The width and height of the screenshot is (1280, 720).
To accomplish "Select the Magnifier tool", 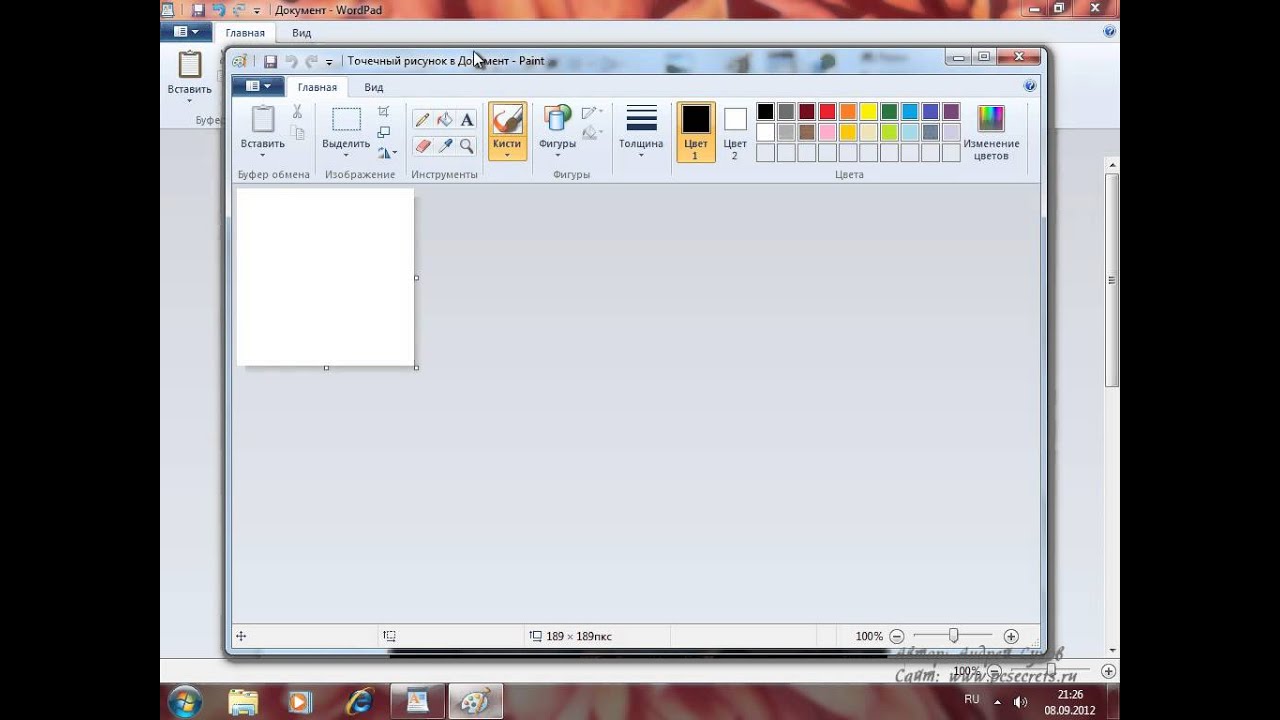I will coord(467,146).
